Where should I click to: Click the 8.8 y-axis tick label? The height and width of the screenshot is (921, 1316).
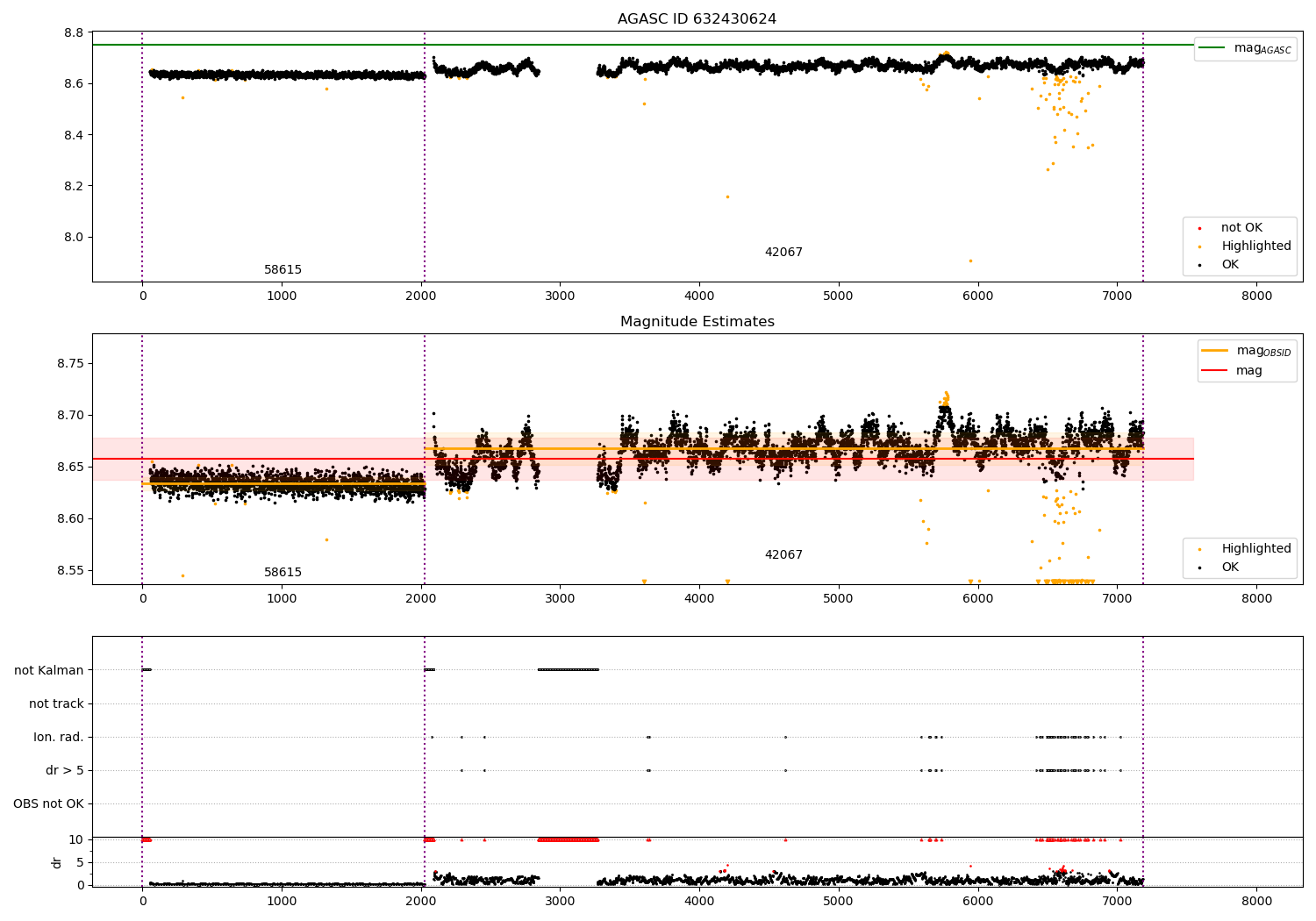coord(75,32)
